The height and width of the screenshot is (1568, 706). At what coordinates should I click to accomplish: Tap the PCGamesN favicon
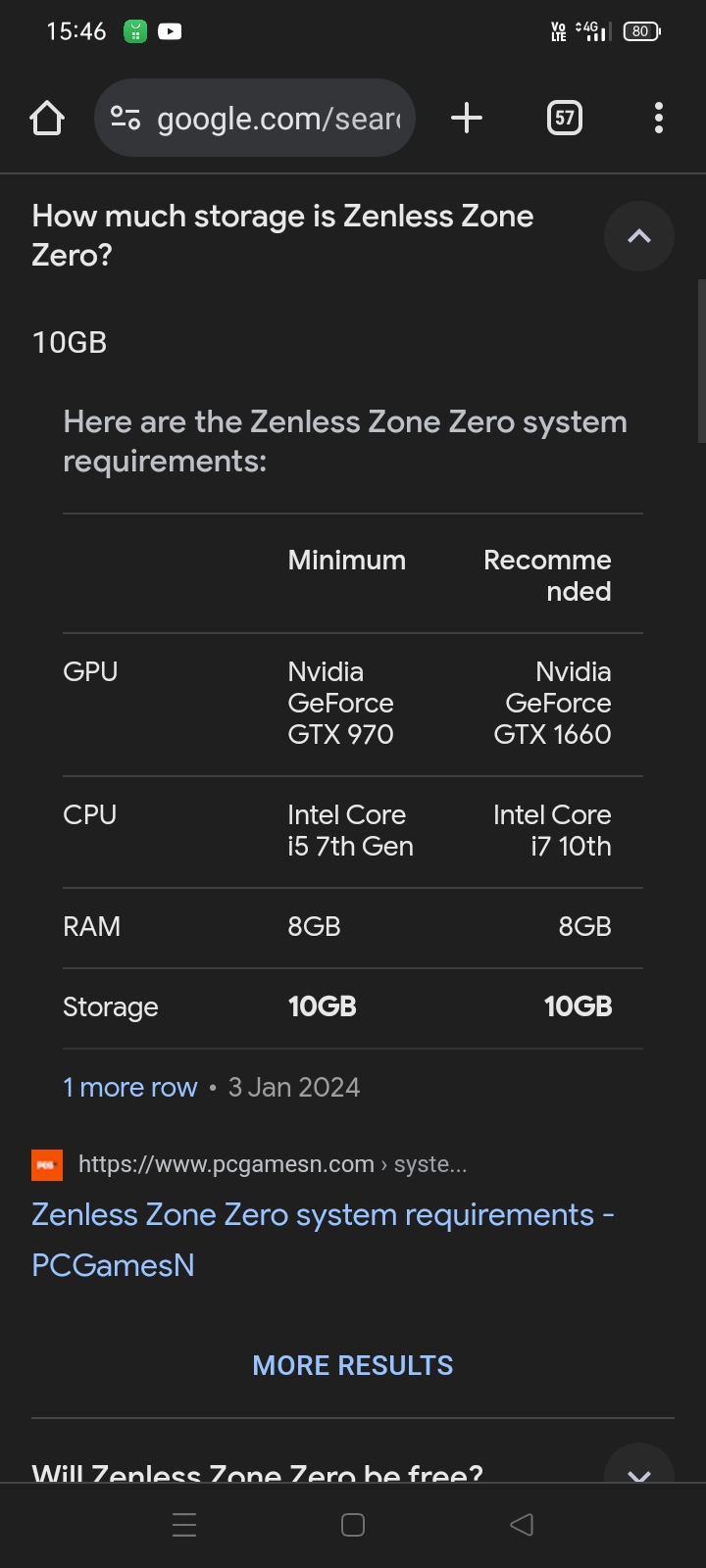(x=47, y=1165)
